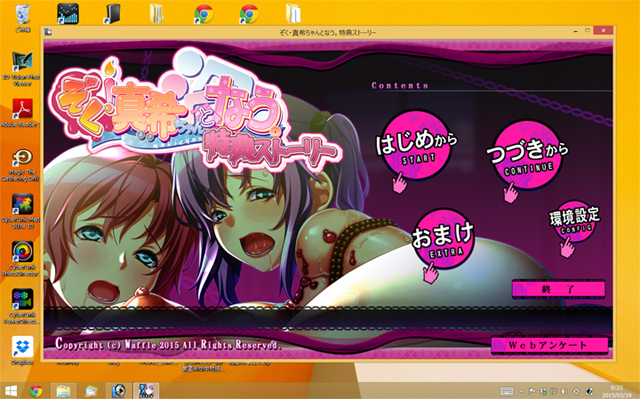Open 3D Vision Photo Viewer shortcut
Viewport: 640px width, 399px height.
tap(22, 69)
